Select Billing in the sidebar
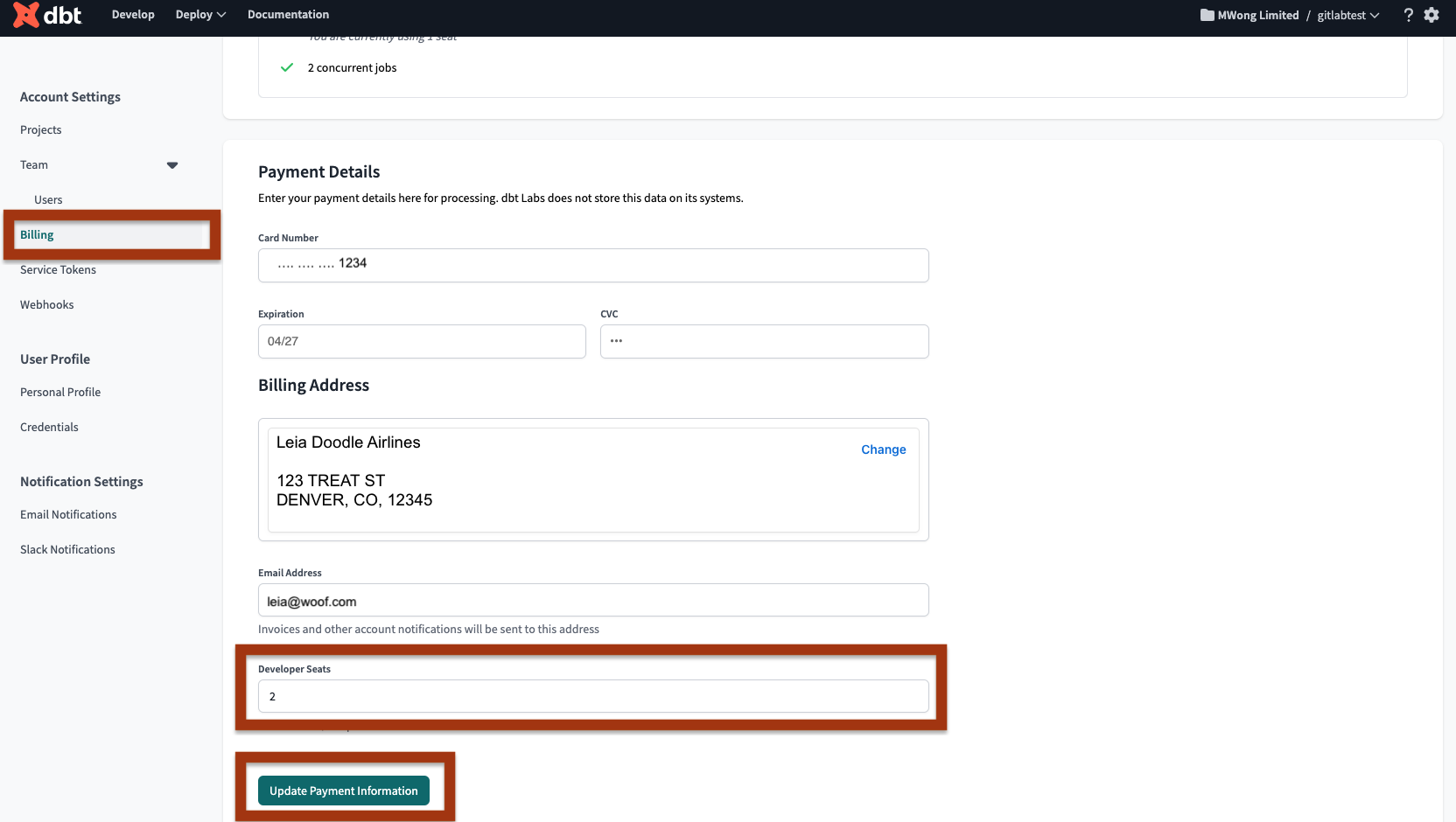Screen dimensions: 1456x822 click(37, 234)
